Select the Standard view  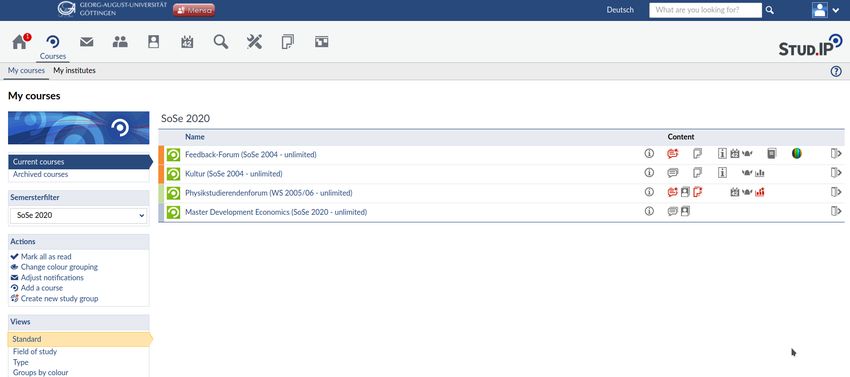tap(79, 339)
